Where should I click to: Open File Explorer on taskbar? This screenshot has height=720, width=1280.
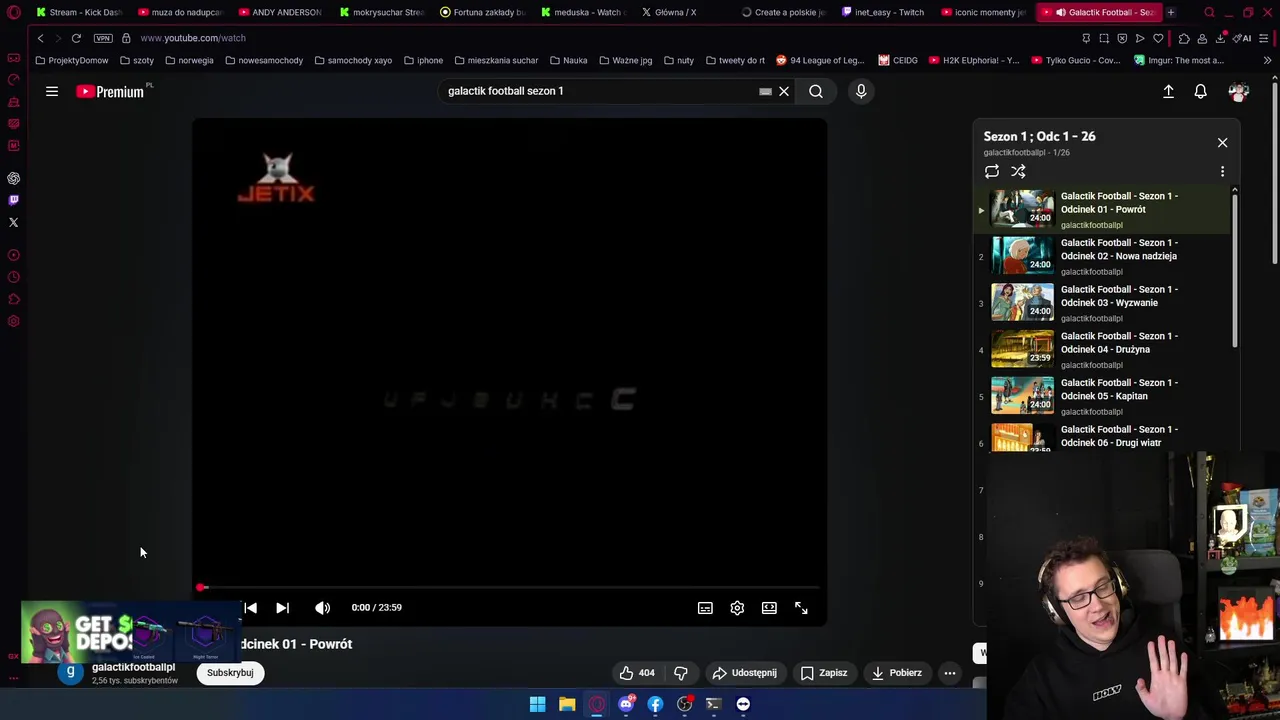click(567, 704)
